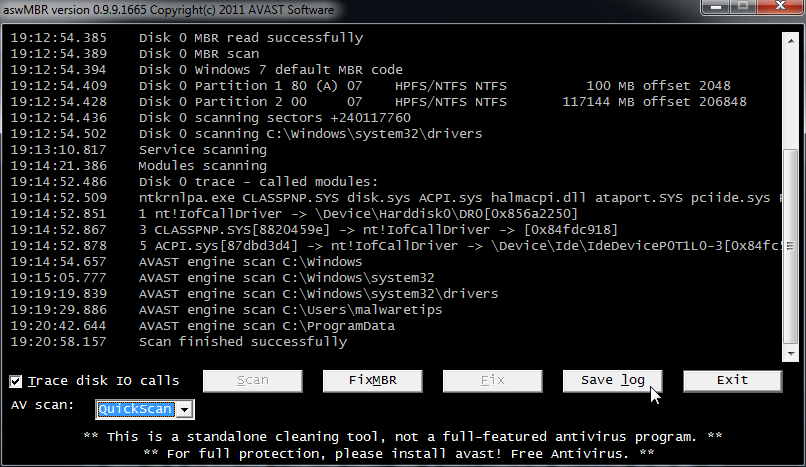This screenshot has width=806, height=467.
Task: Click the "AV scan:" label
Action: tap(42, 405)
